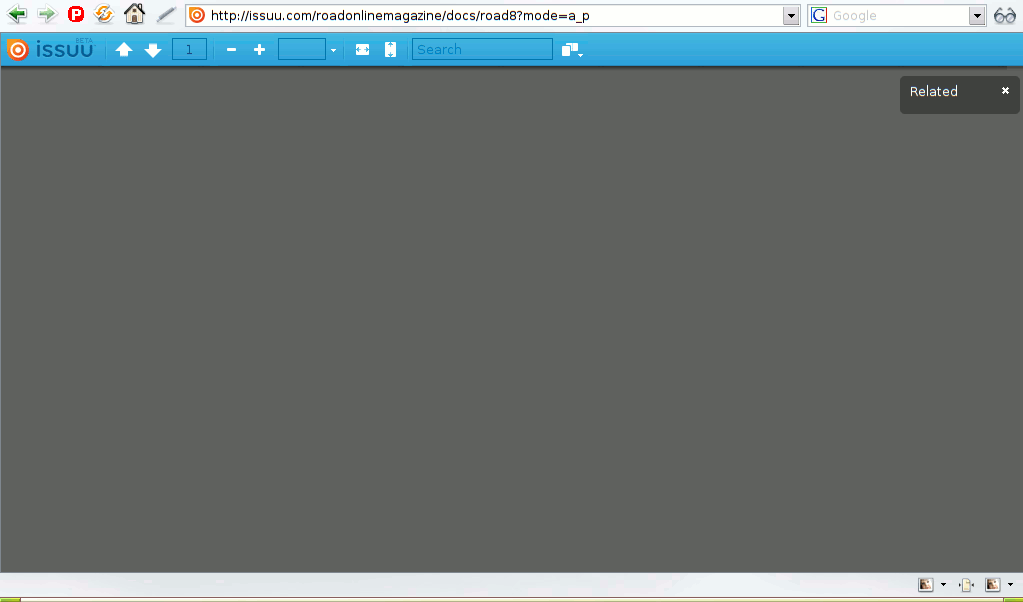Open the zoom level dropdown

(x=333, y=50)
